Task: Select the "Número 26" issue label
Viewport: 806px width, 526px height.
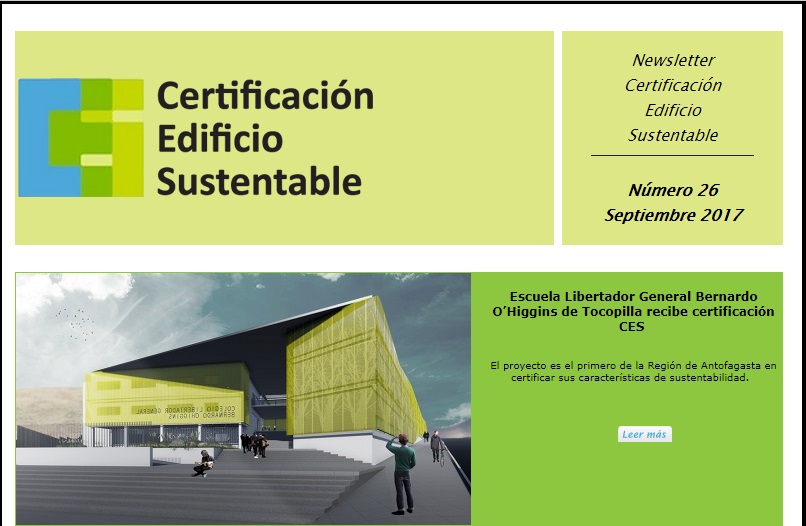Action: click(x=673, y=190)
